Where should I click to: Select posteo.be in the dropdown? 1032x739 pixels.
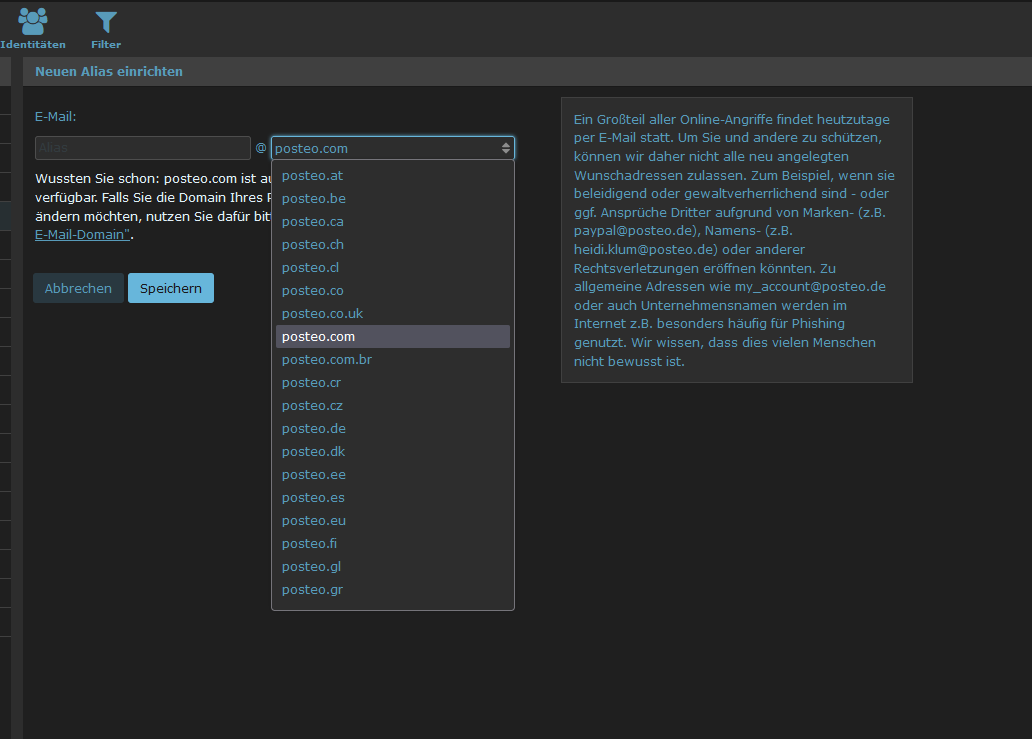[313, 199]
